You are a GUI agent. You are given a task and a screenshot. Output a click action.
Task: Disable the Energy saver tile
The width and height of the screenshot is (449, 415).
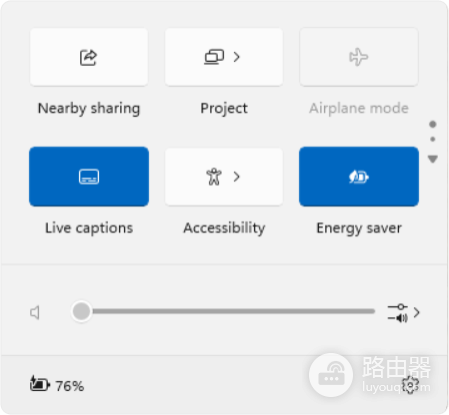(x=359, y=177)
